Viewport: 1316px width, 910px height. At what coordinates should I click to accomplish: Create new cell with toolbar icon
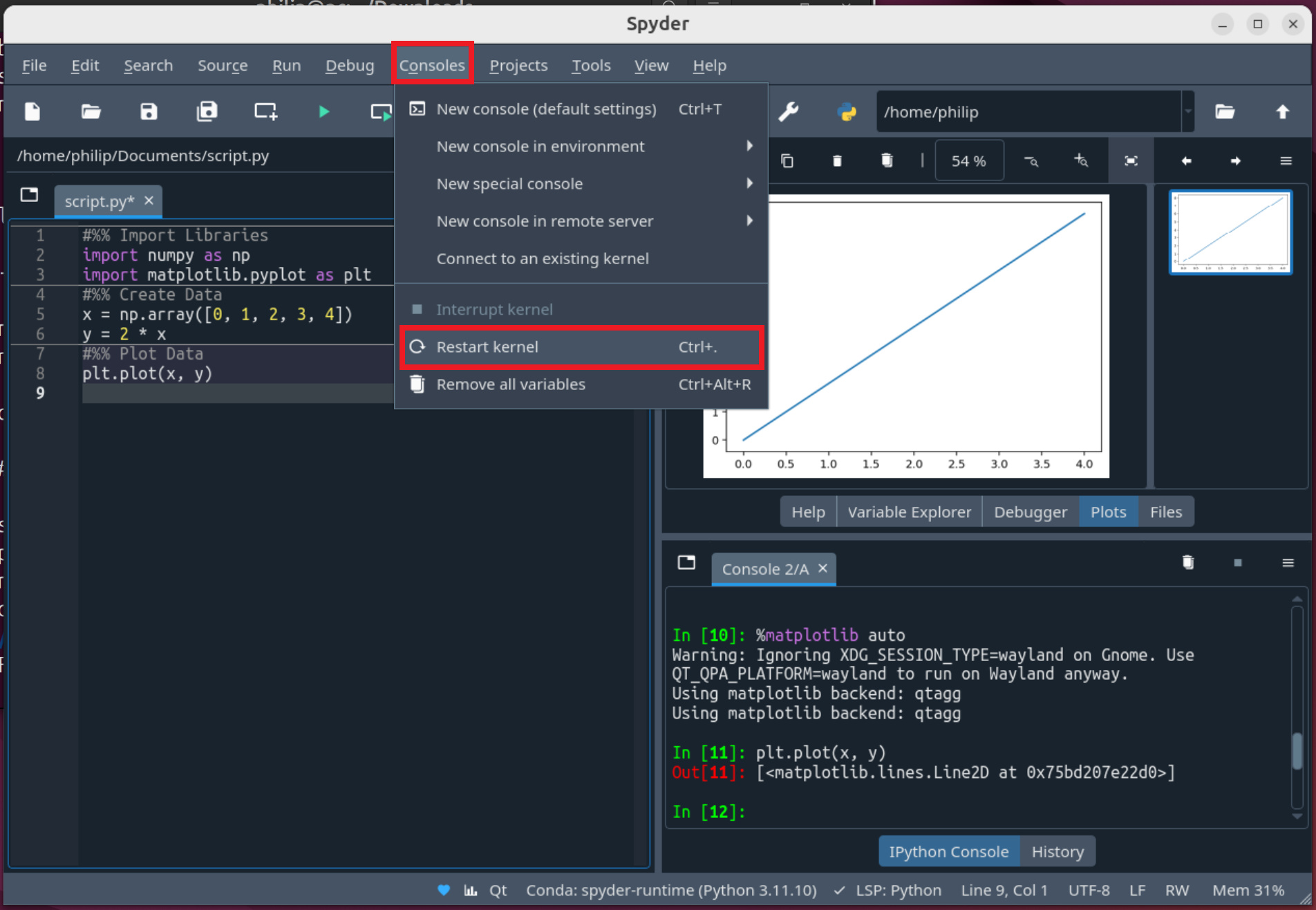265,111
